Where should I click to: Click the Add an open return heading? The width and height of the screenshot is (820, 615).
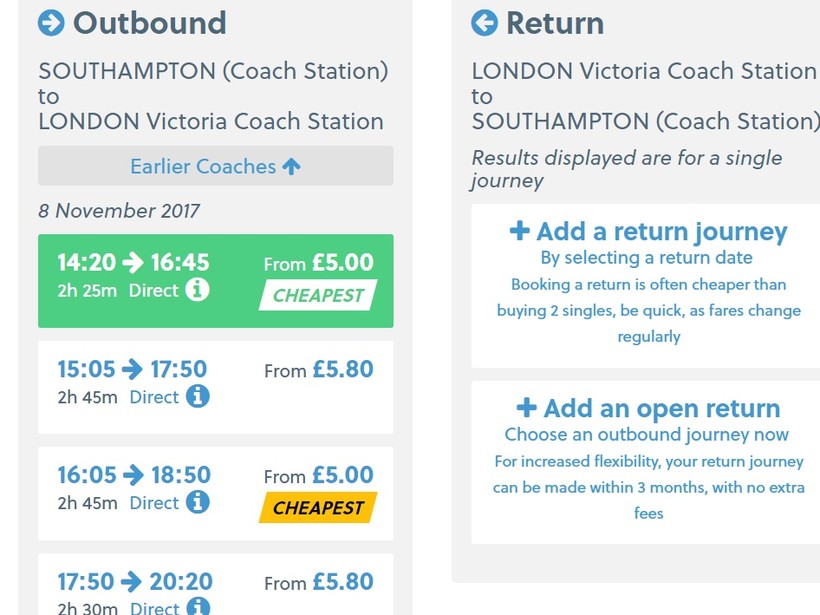pyautogui.click(x=661, y=408)
